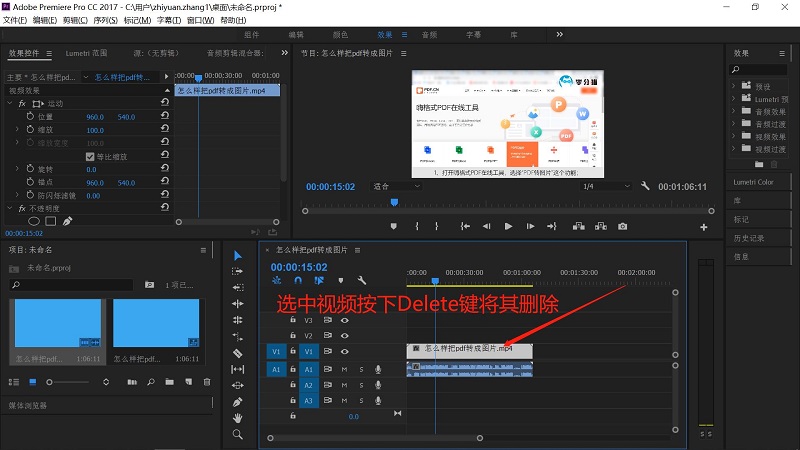Click the Project panel zoom slider handle
Viewport: 800px width, 450px height.
[x=49, y=382]
